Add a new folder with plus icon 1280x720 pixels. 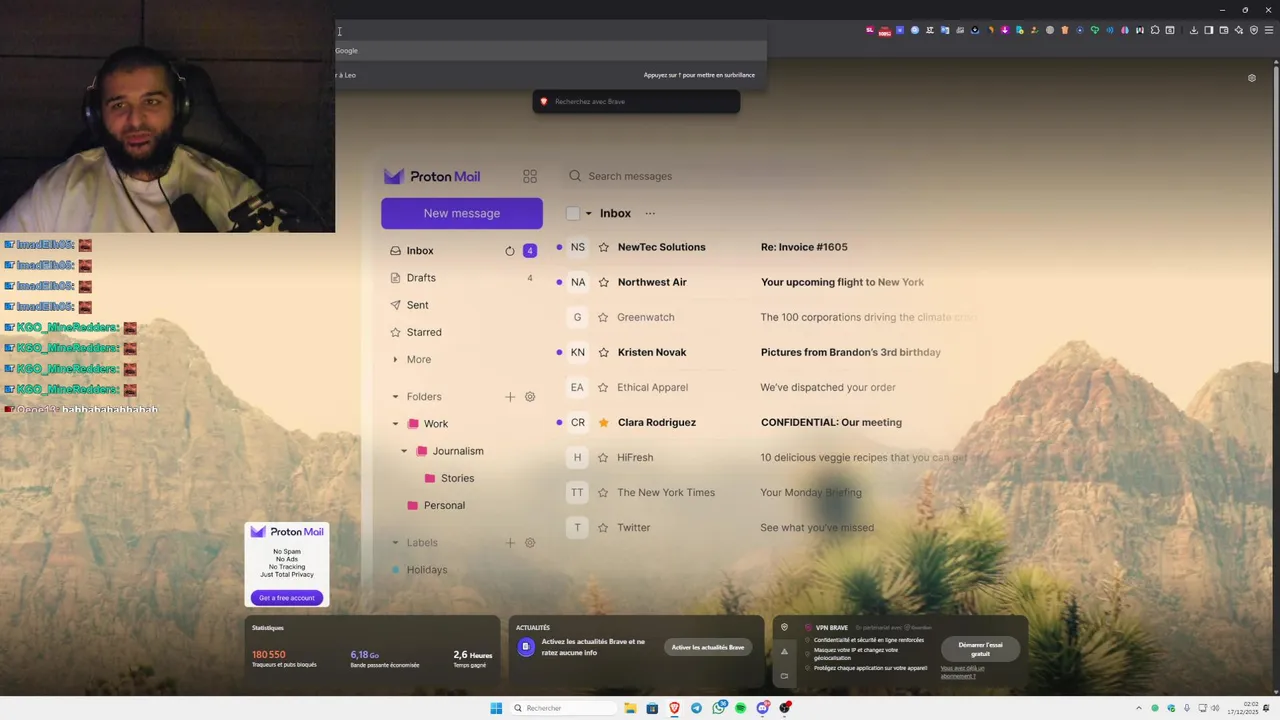point(510,397)
